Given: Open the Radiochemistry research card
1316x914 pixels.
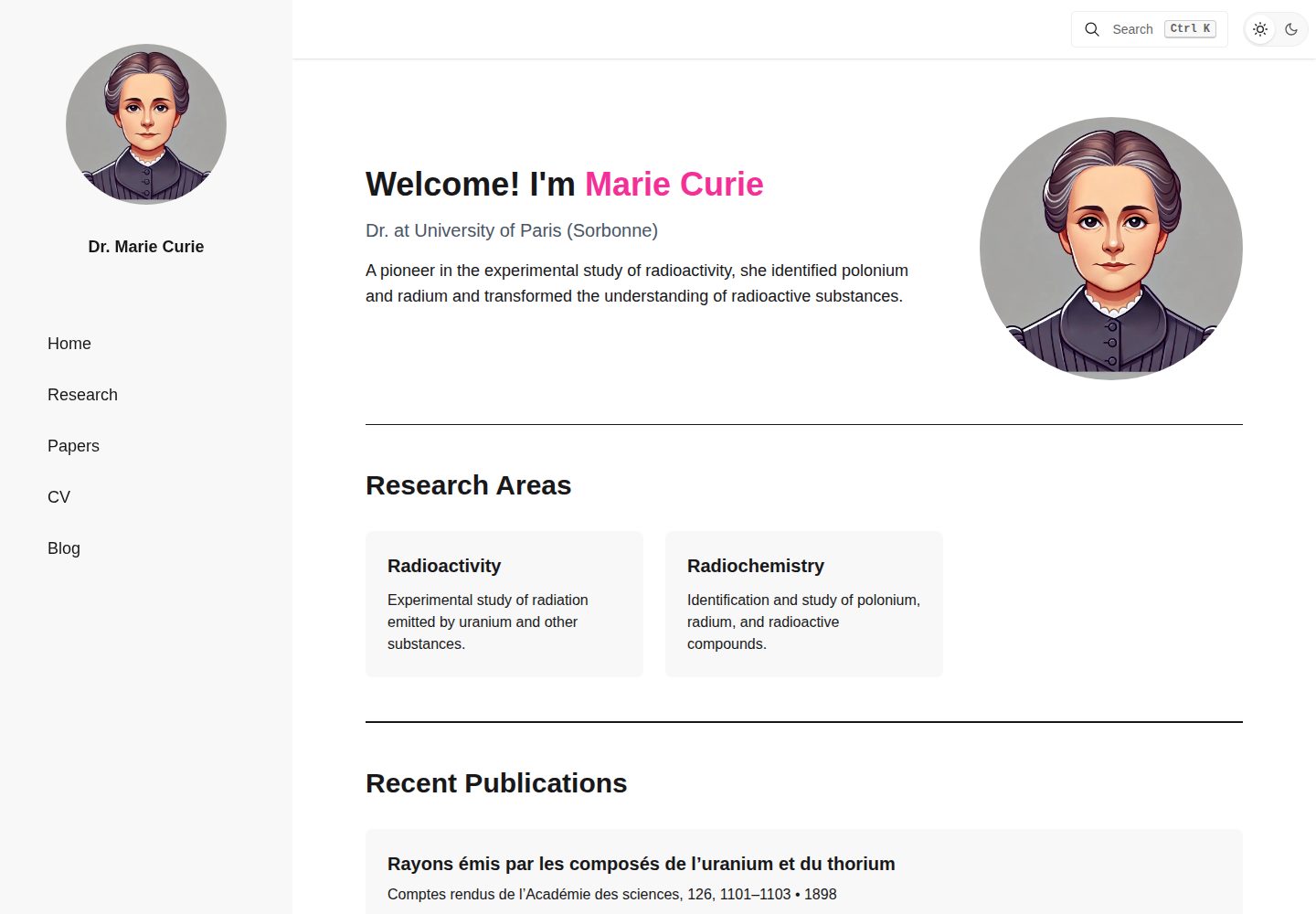Looking at the screenshot, I should point(804,604).
